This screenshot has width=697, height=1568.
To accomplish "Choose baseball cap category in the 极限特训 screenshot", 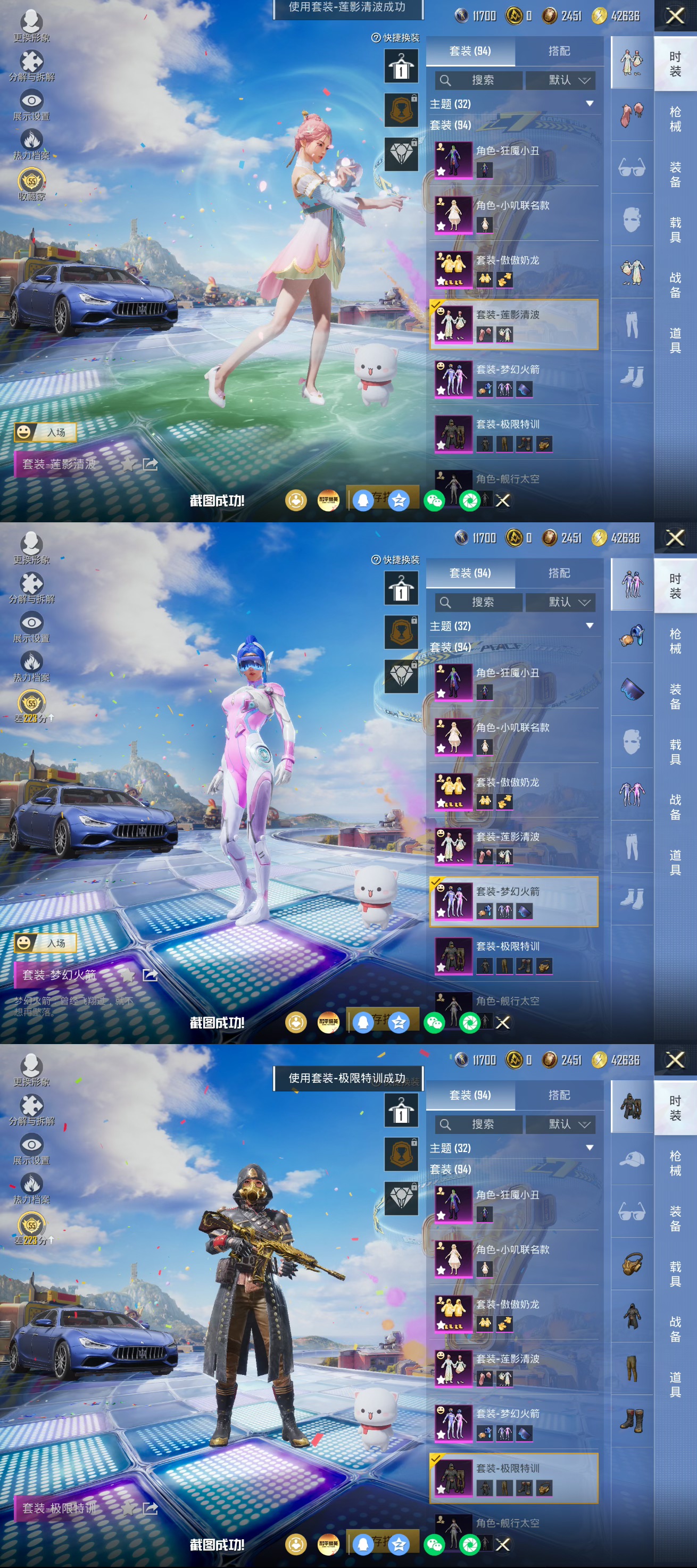I will point(632,1159).
